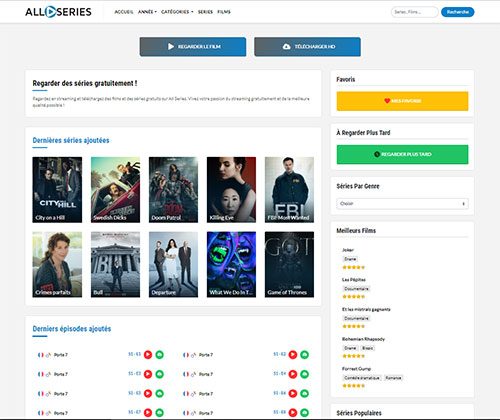
Task: Open the Game of Thrones poster
Action: (289, 264)
